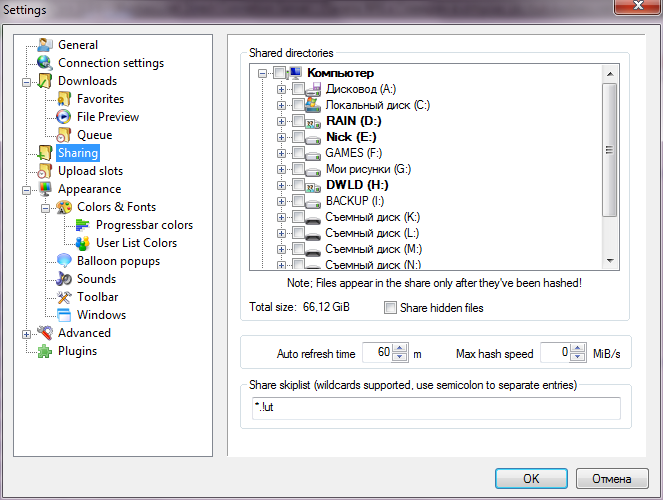
Task: Click the Share skiplist text field
Action: 436,408
